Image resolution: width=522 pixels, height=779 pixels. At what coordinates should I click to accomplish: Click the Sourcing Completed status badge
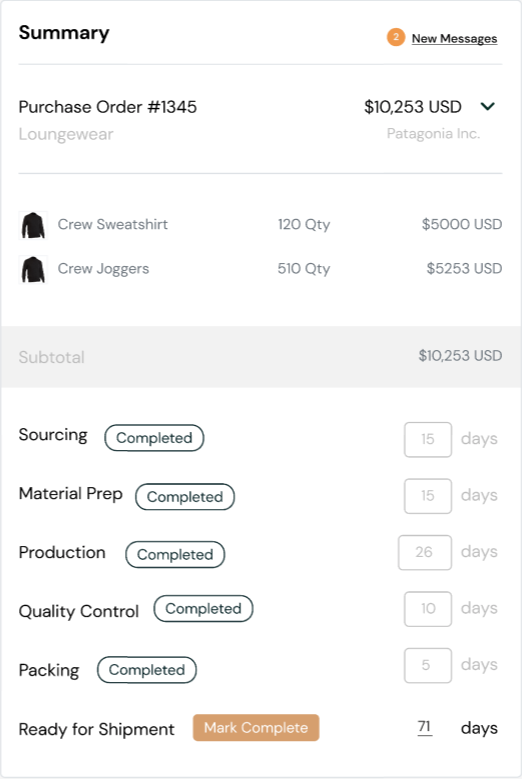pos(154,438)
